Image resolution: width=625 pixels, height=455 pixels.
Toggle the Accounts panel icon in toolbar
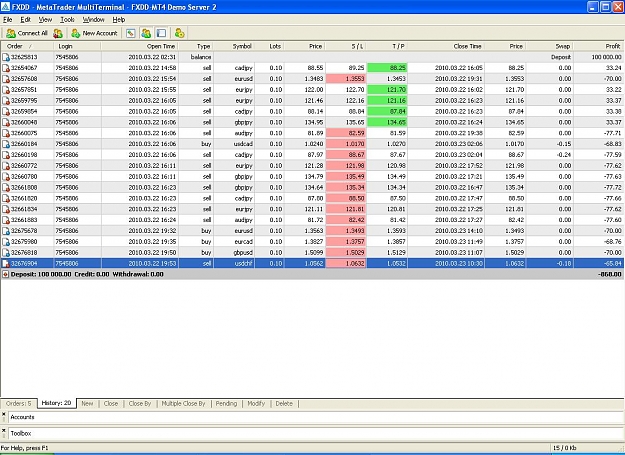(146, 33)
